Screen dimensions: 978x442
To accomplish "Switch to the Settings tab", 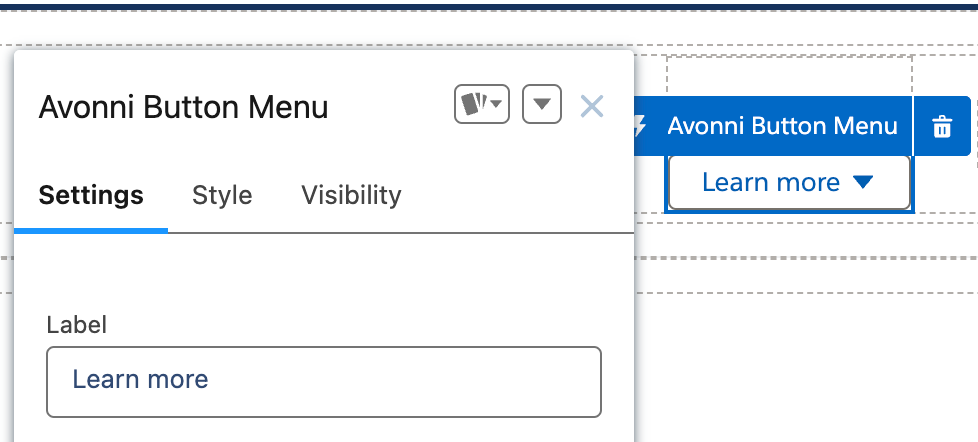I will (91, 195).
